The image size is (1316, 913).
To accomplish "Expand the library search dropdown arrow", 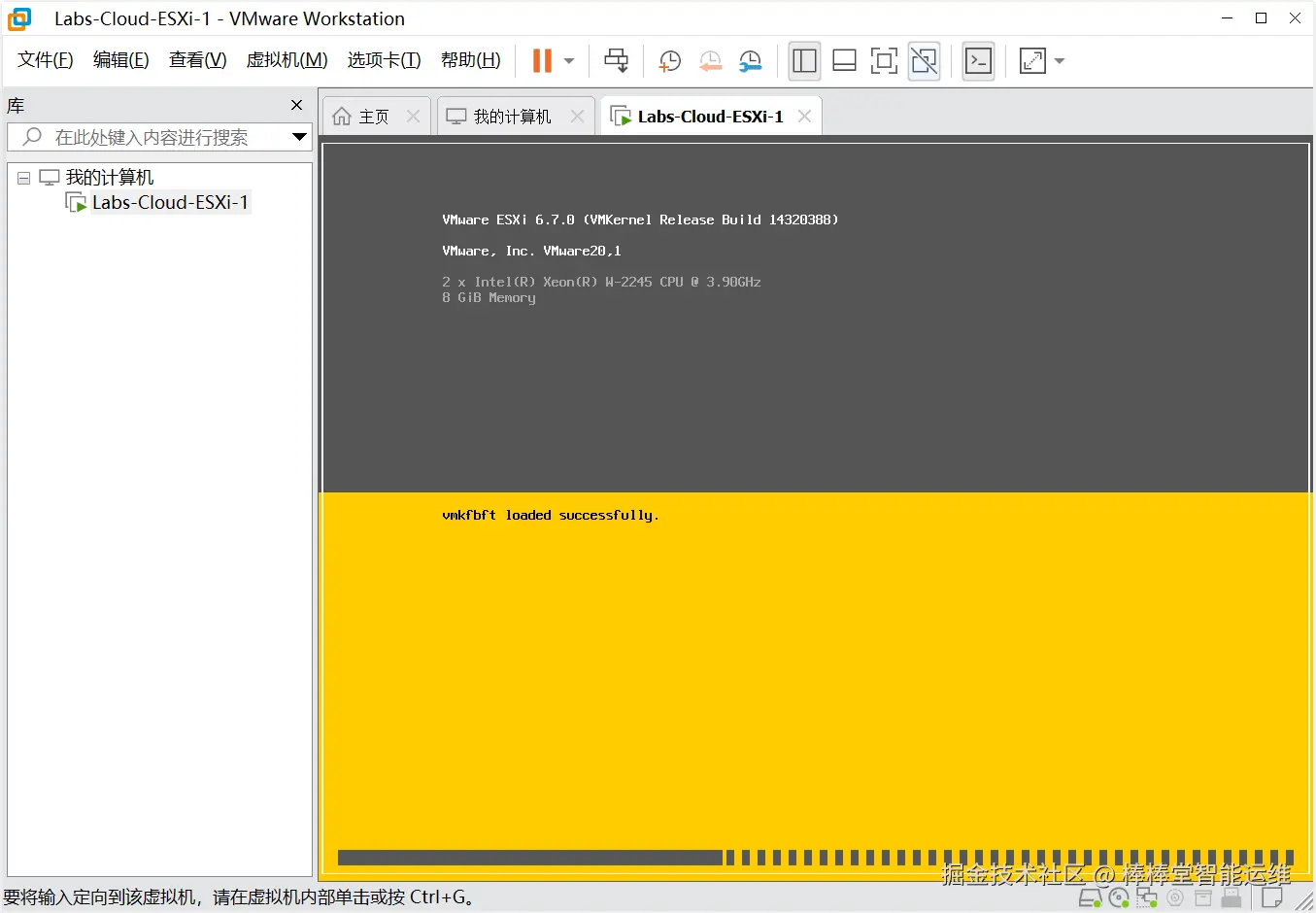I will (x=299, y=137).
